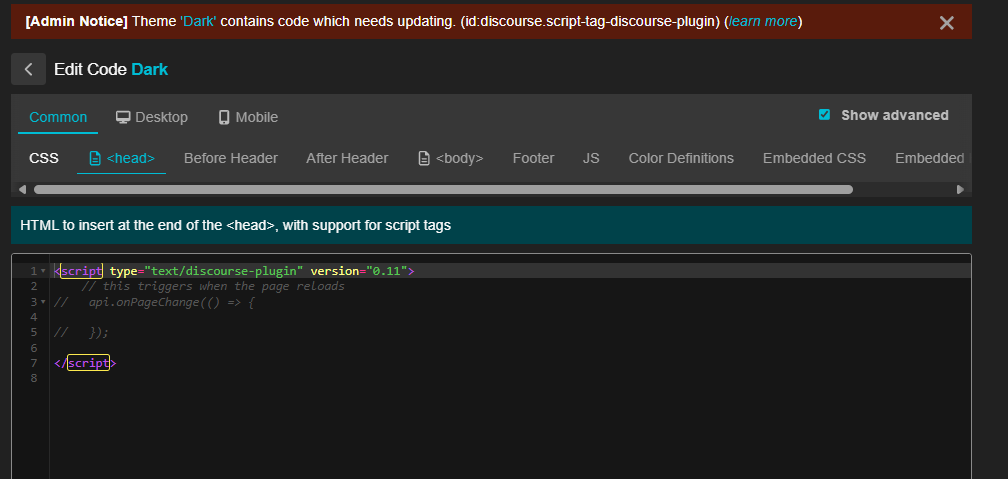The width and height of the screenshot is (1008, 479).
Task: Open the Color Definitions tab
Action: 681,158
